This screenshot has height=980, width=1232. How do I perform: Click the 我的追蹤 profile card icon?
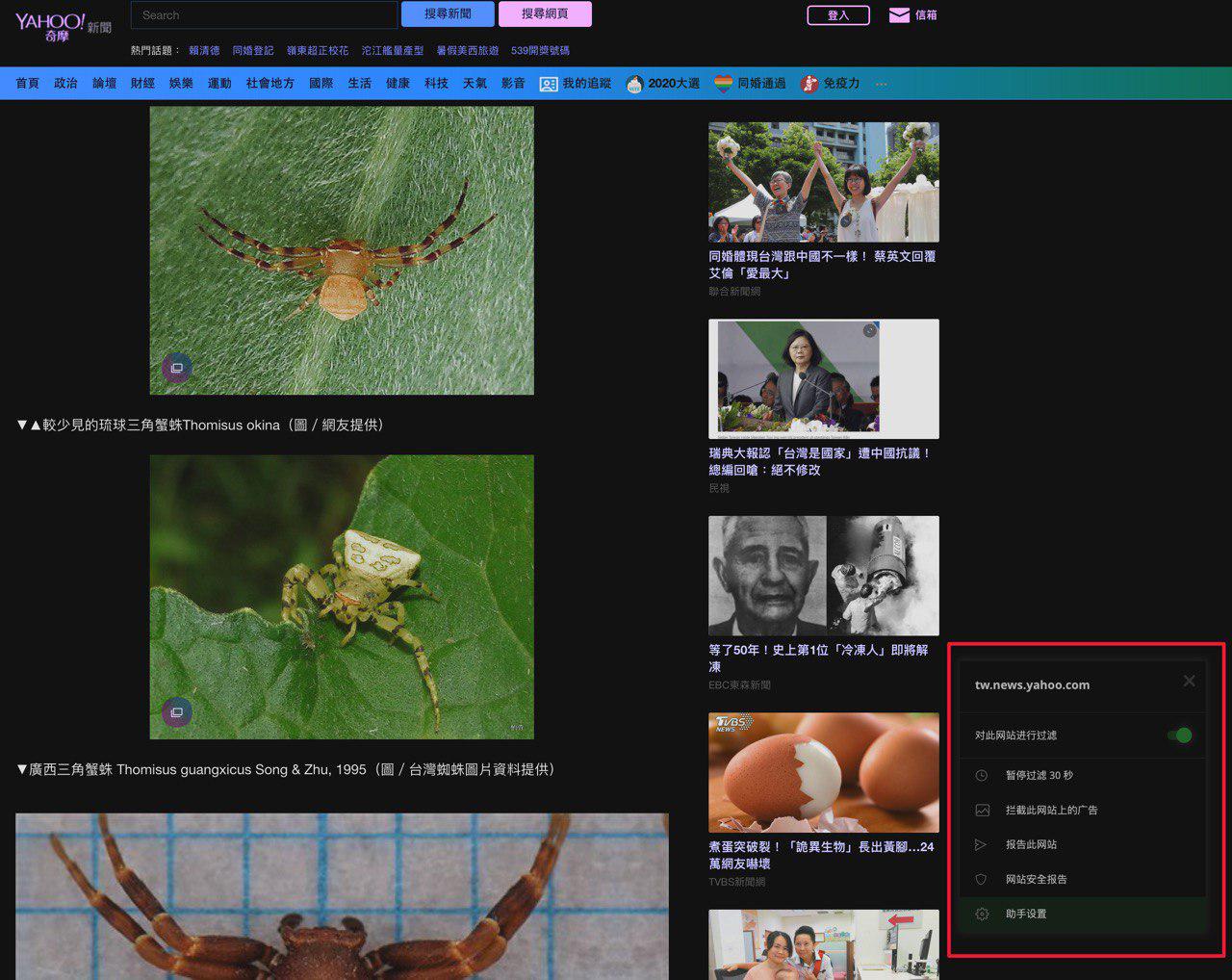pyautogui.click(x=549, y=84)
